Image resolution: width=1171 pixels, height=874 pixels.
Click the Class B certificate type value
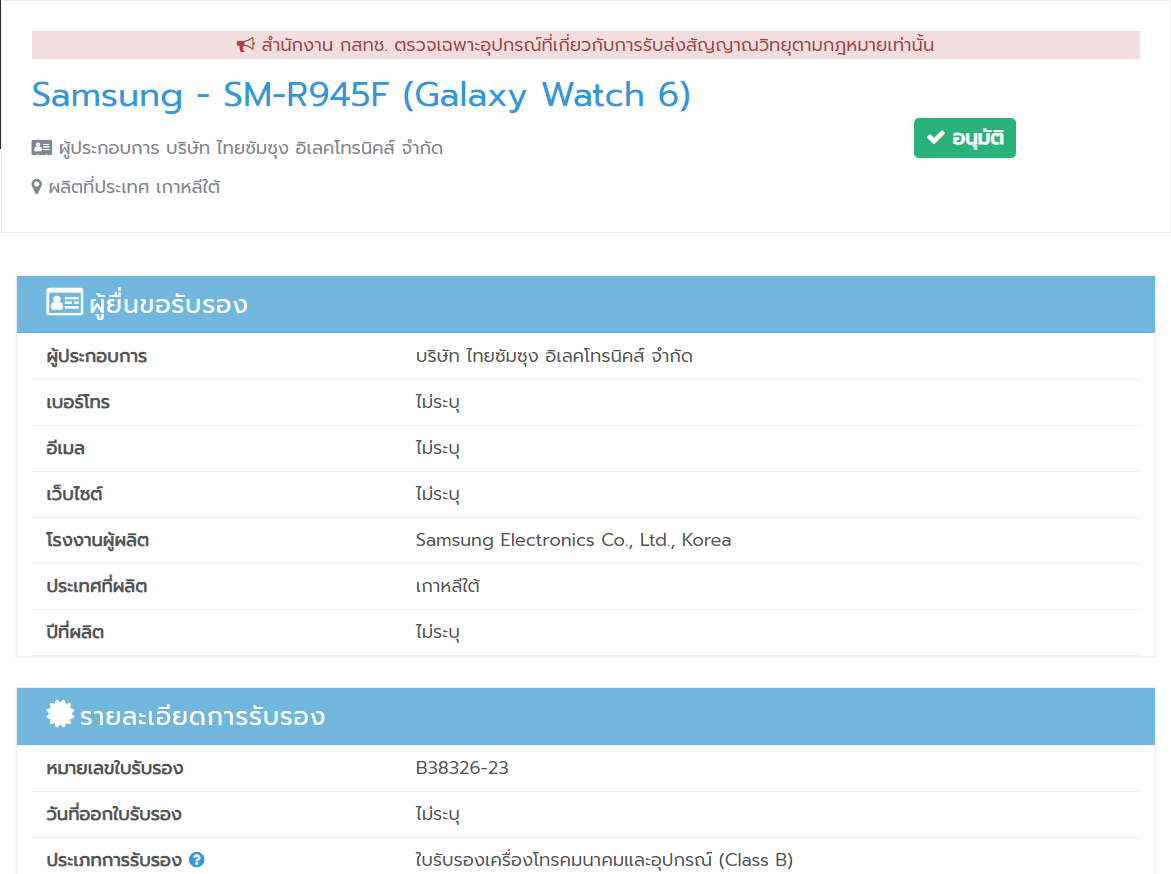[604, 860]
